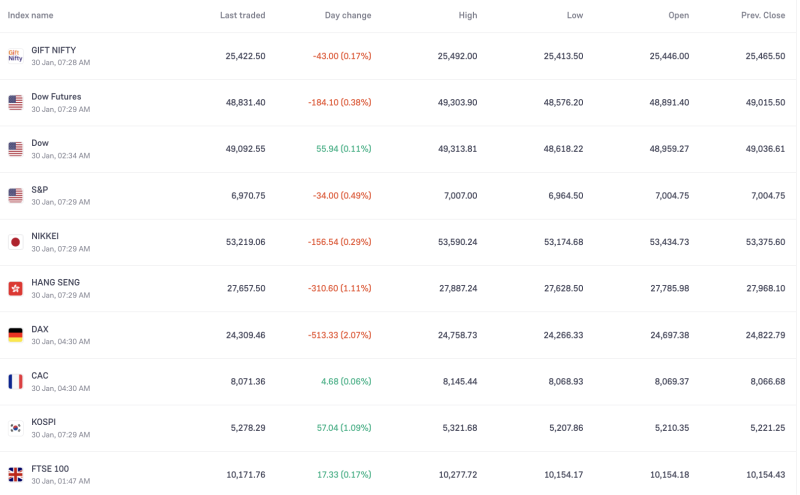Sort by Day change column header
800x495 pixels.
pyautogui.click(x=348, y=15)
